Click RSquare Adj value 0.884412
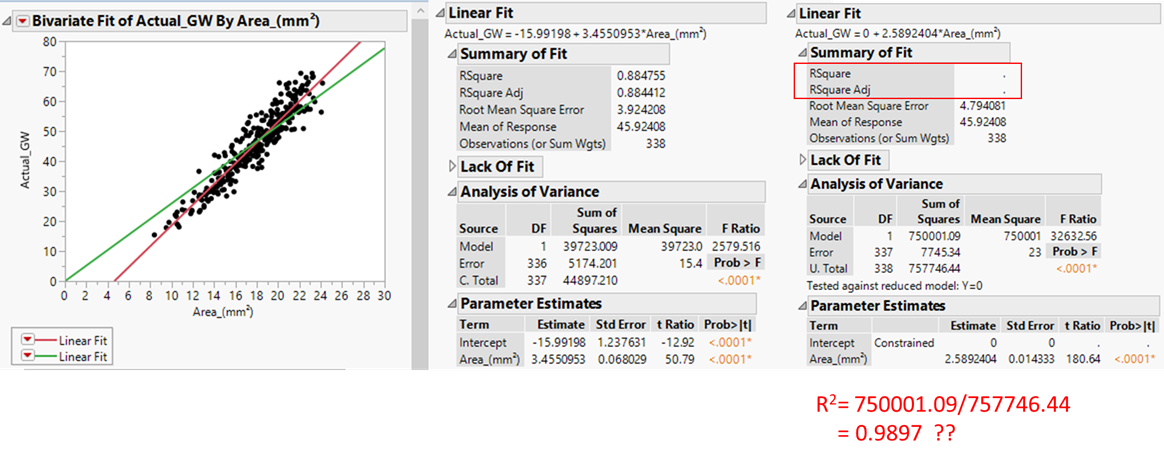The height and width of the screenshot is (462, 1164). pyautogui.click(x=639, y=92)
